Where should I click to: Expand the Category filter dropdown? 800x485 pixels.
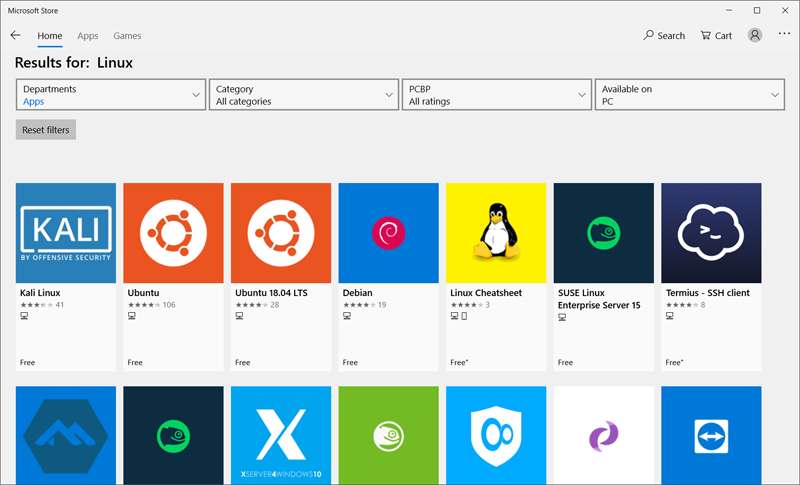pos(304,95)
